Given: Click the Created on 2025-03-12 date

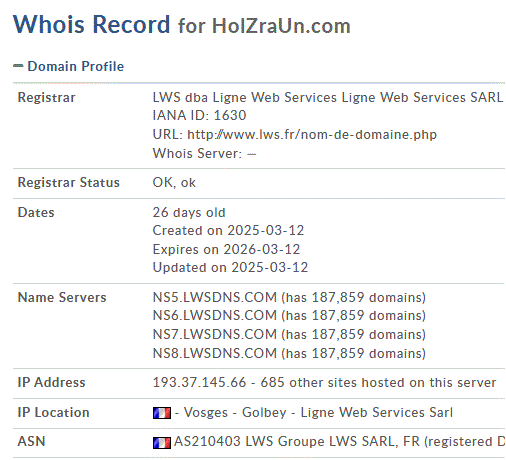Looking at the screenshot, I should [228, 230].
